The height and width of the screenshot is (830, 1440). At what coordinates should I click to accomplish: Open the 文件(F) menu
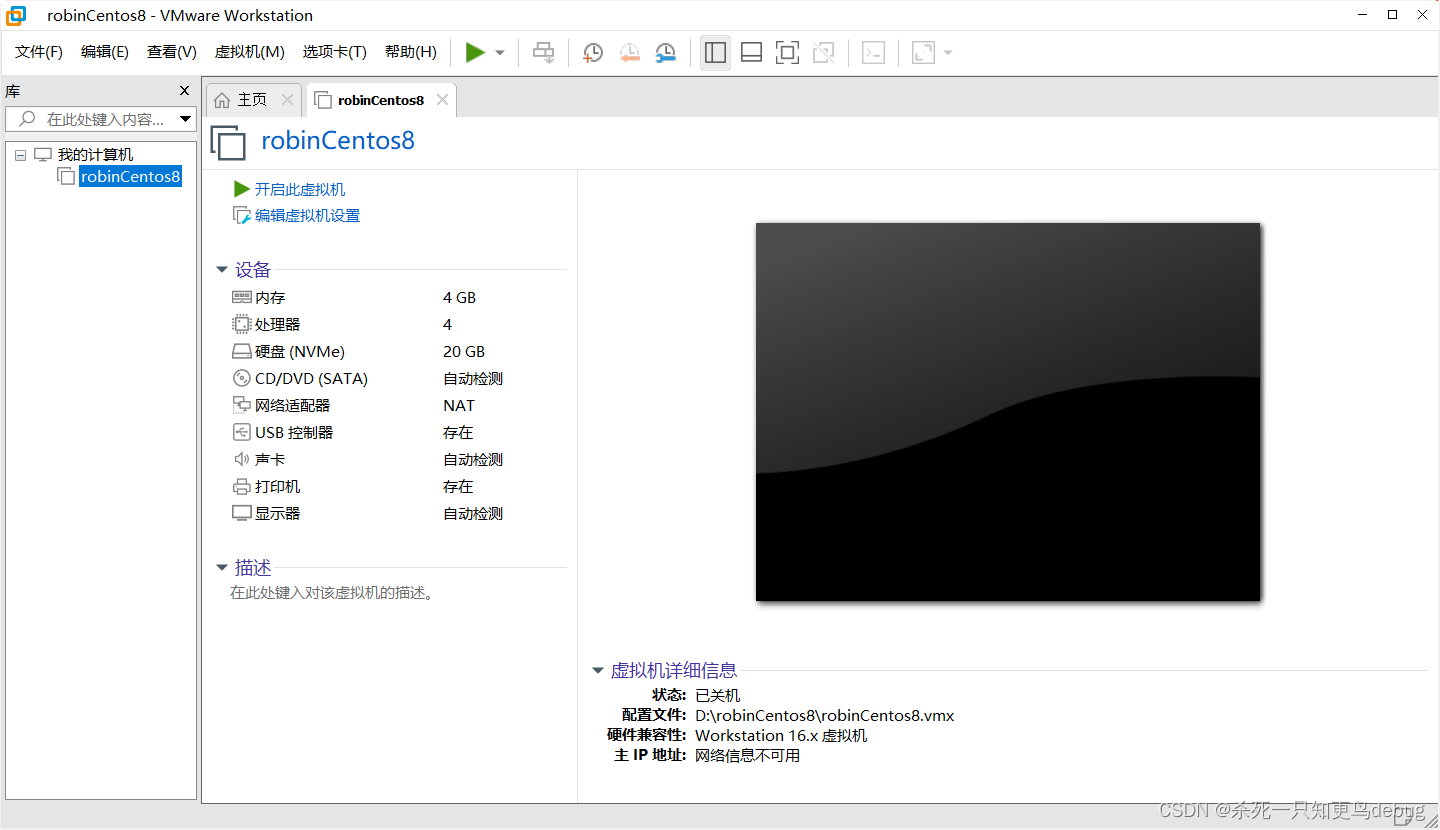[39, 52]
